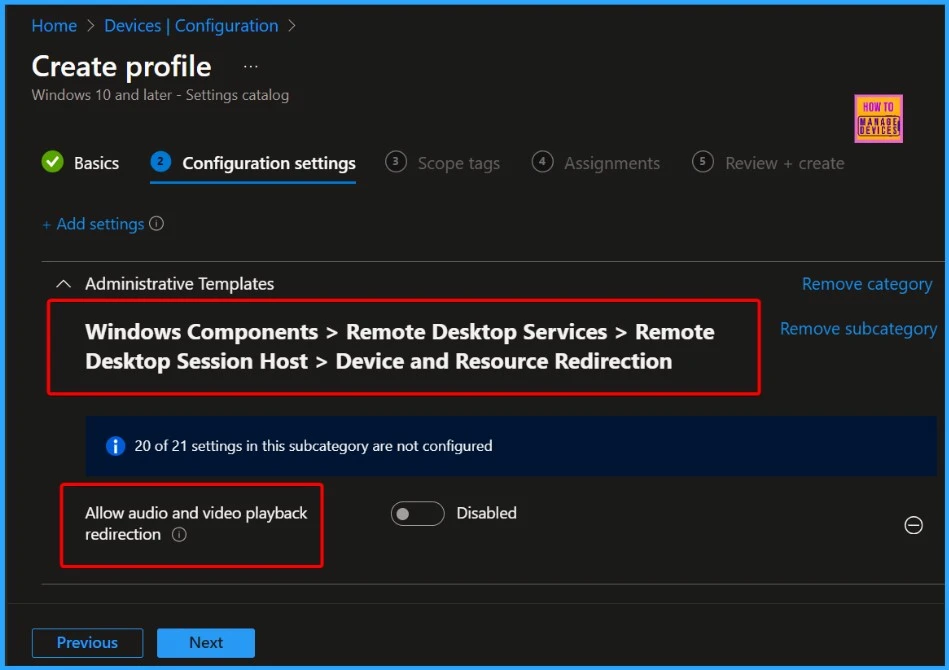The width and height of the screenshot is (949, 670).
Task: Toggle Allow audio and video playback redirection
Action: [x=418, y=514]
